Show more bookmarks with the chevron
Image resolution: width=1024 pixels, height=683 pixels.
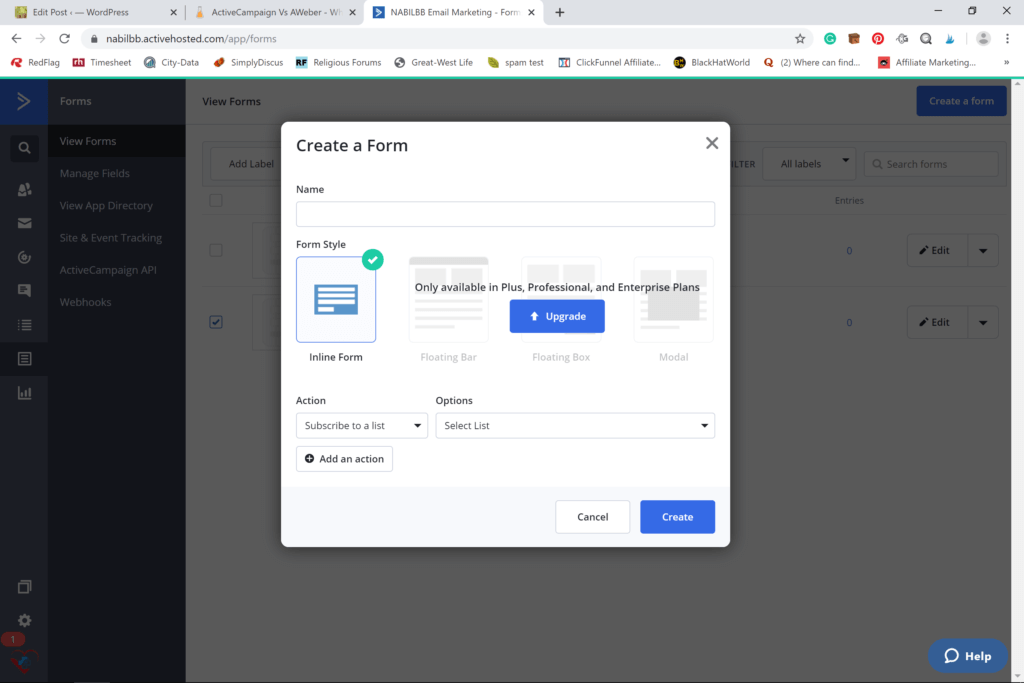[1006, 63]
